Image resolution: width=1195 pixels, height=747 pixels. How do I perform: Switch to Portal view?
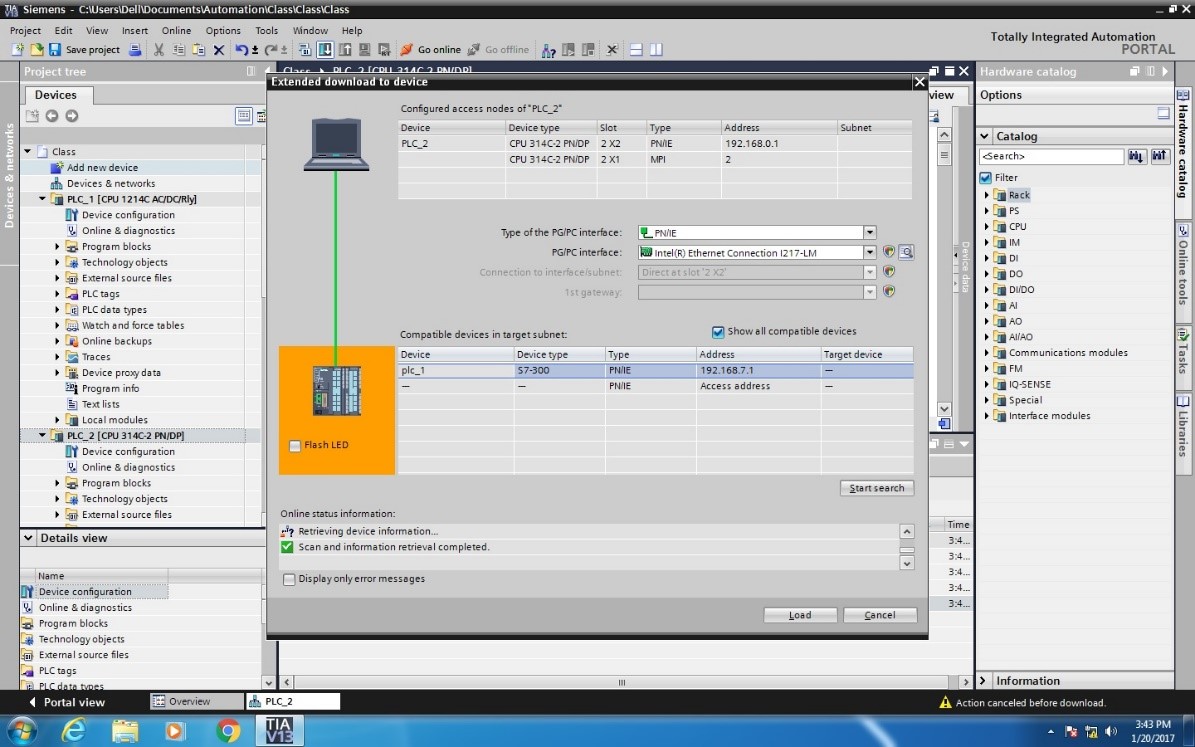point(67,702)
